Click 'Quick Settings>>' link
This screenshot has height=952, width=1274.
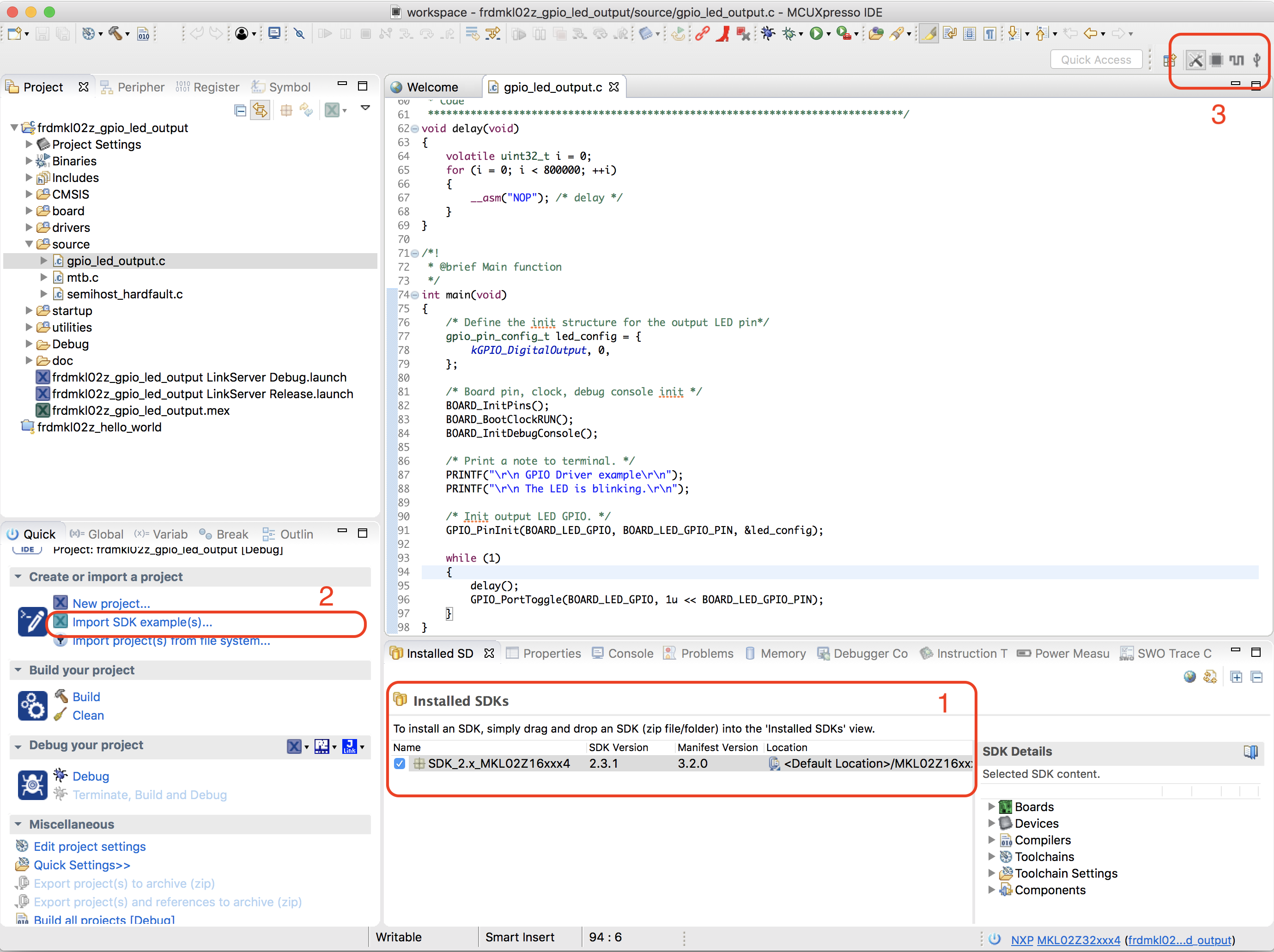coord(82,864)
